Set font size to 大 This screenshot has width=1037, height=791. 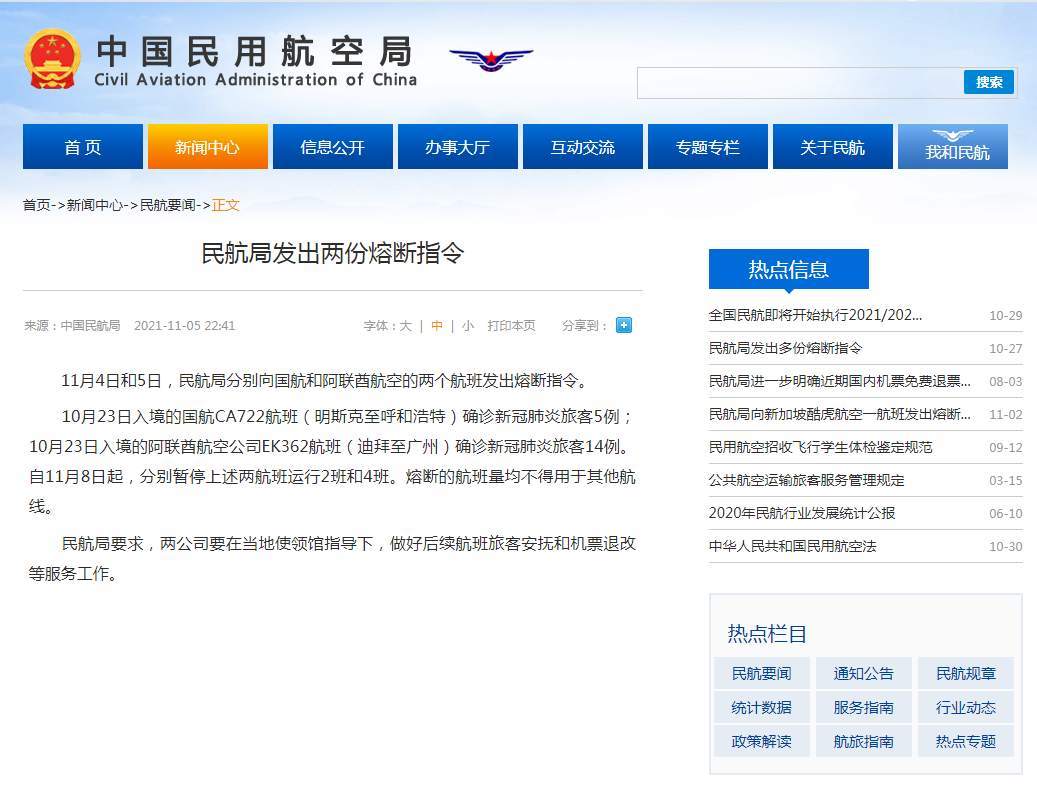[x=405, y=326]
